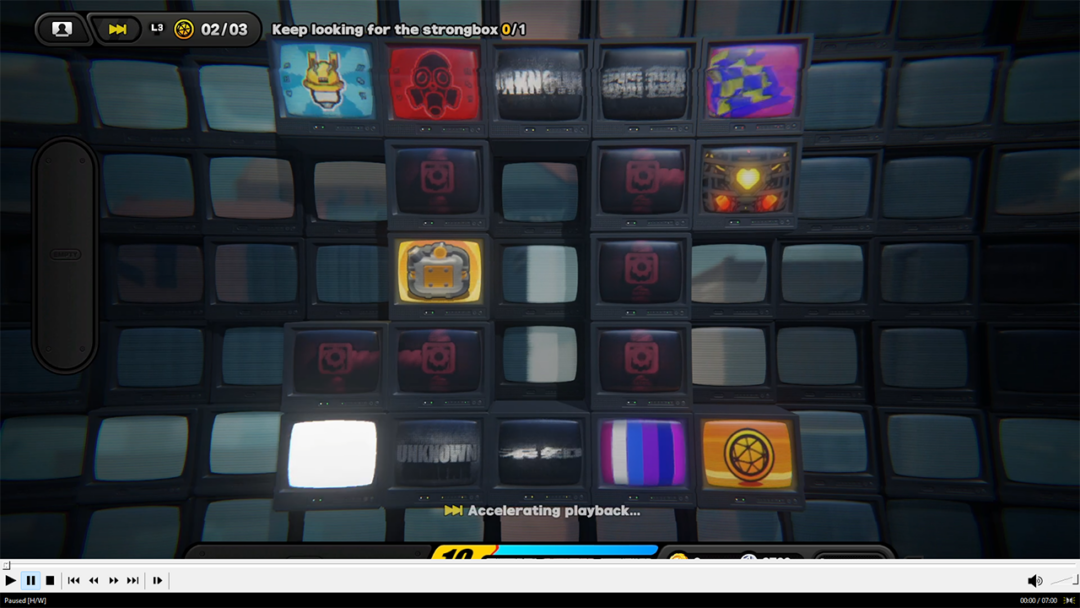Stop the video playback
The width and height of the screenshot is (1080, 608).
pyautogui.click(x=50, y=580)
